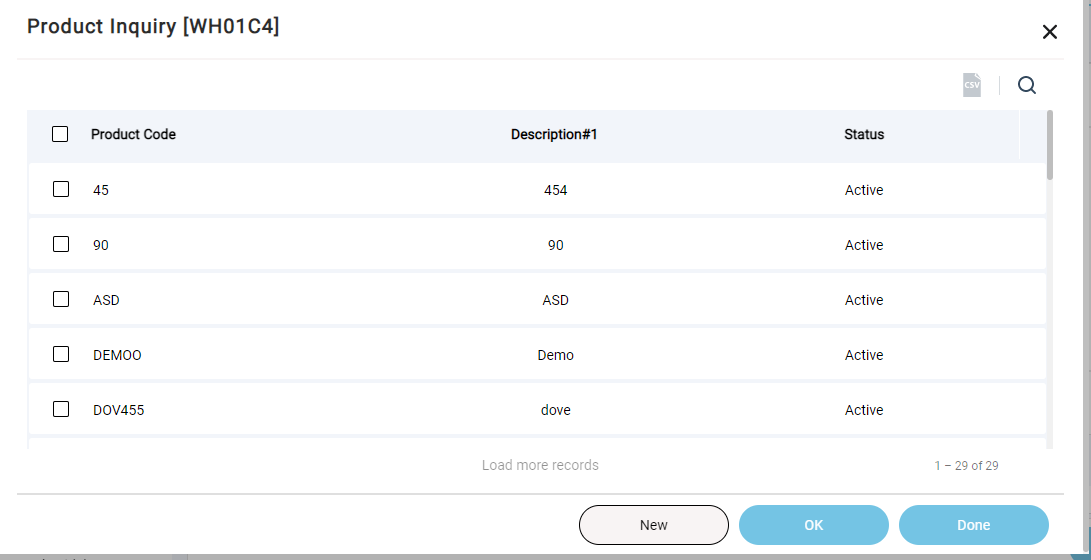Check the box for product 45
This screenshot has height=560, width=1091.
61,189
